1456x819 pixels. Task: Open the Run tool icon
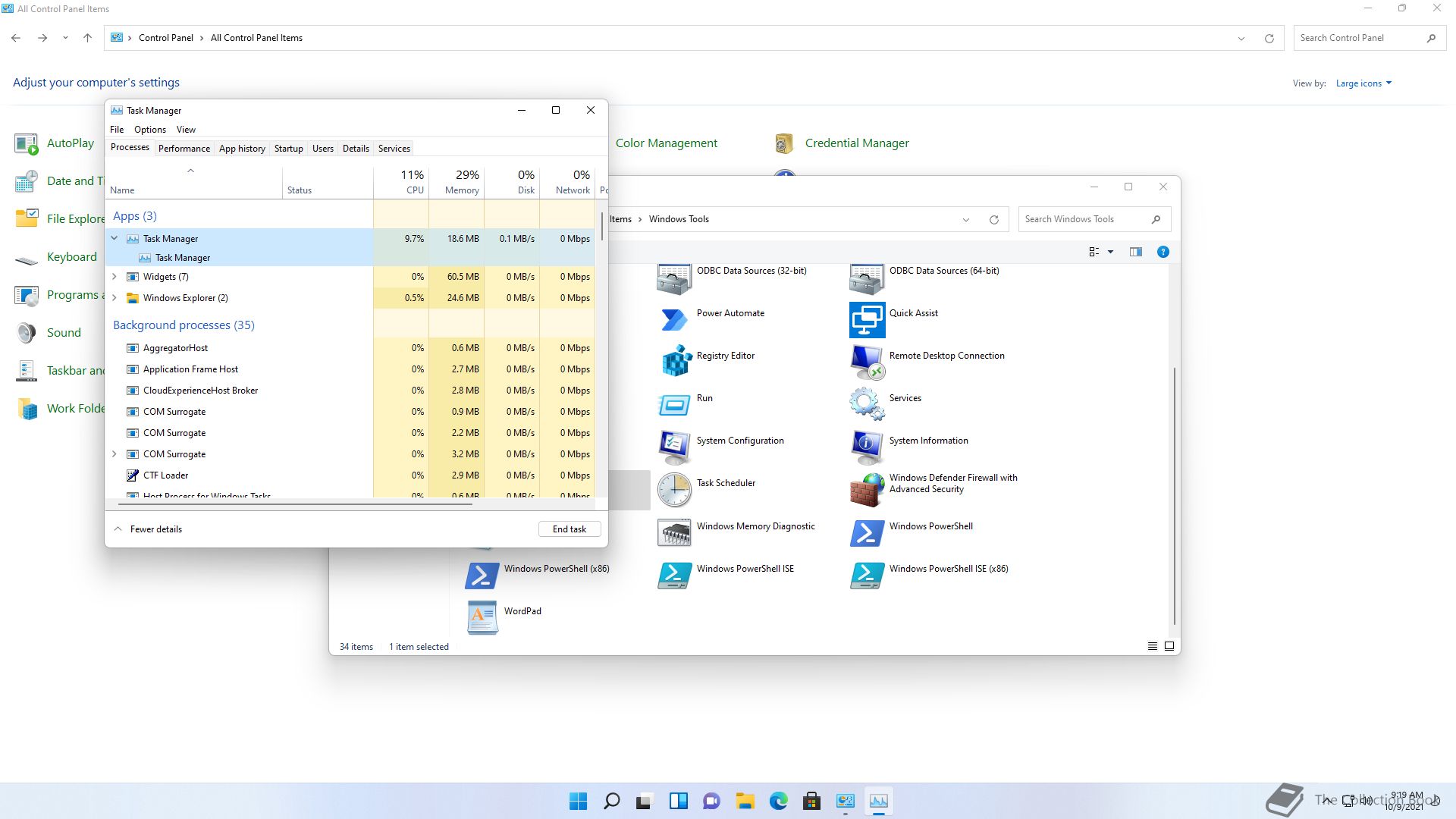coord(674,405)
